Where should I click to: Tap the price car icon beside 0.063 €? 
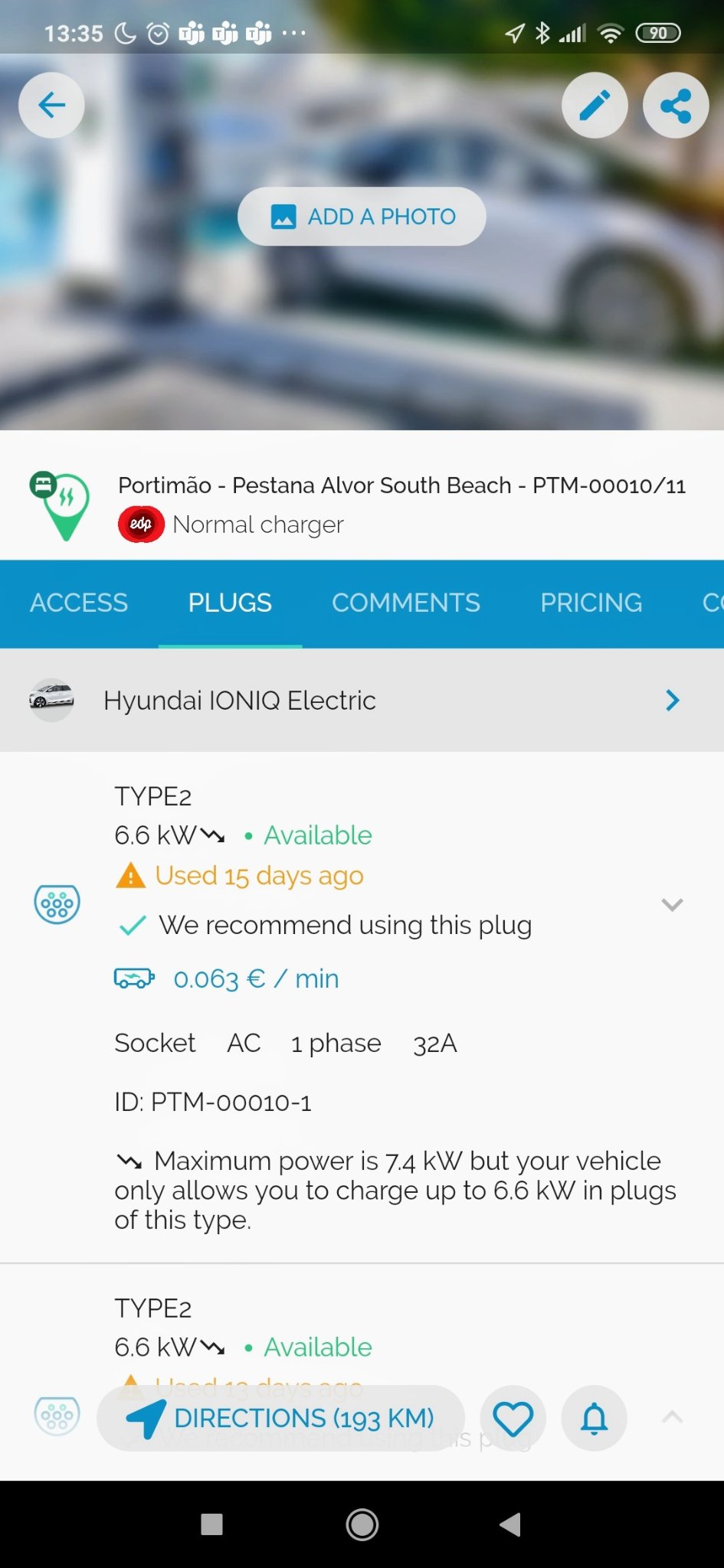click(x=134, y=978)
